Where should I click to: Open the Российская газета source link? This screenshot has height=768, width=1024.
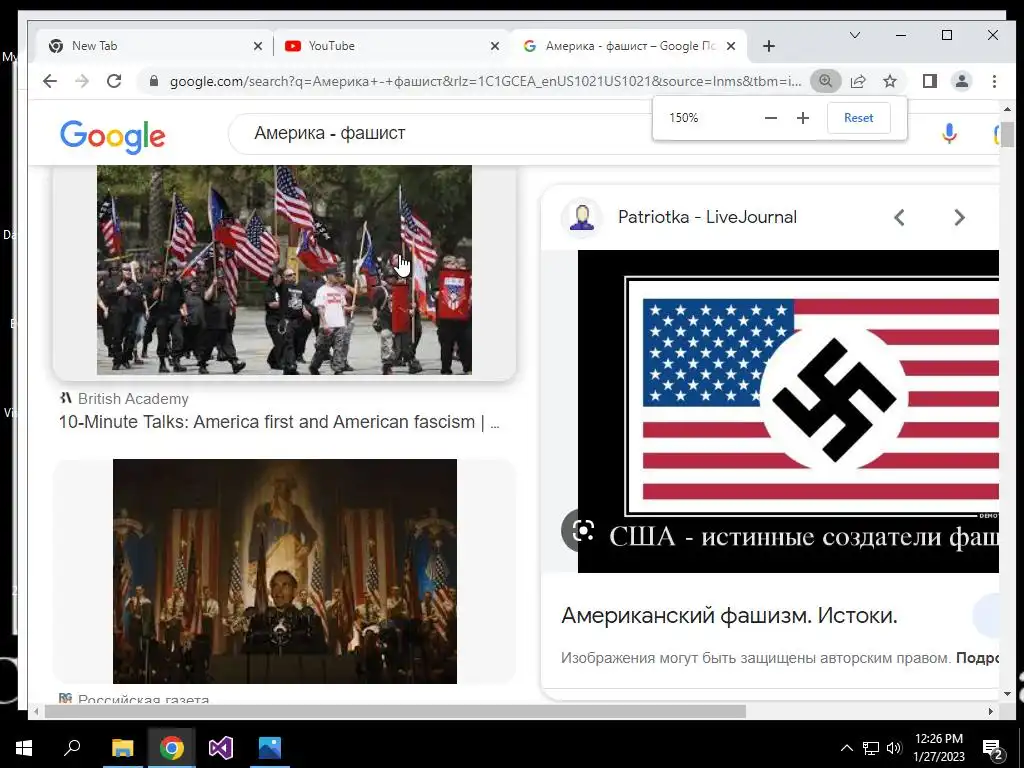[134, 699]
